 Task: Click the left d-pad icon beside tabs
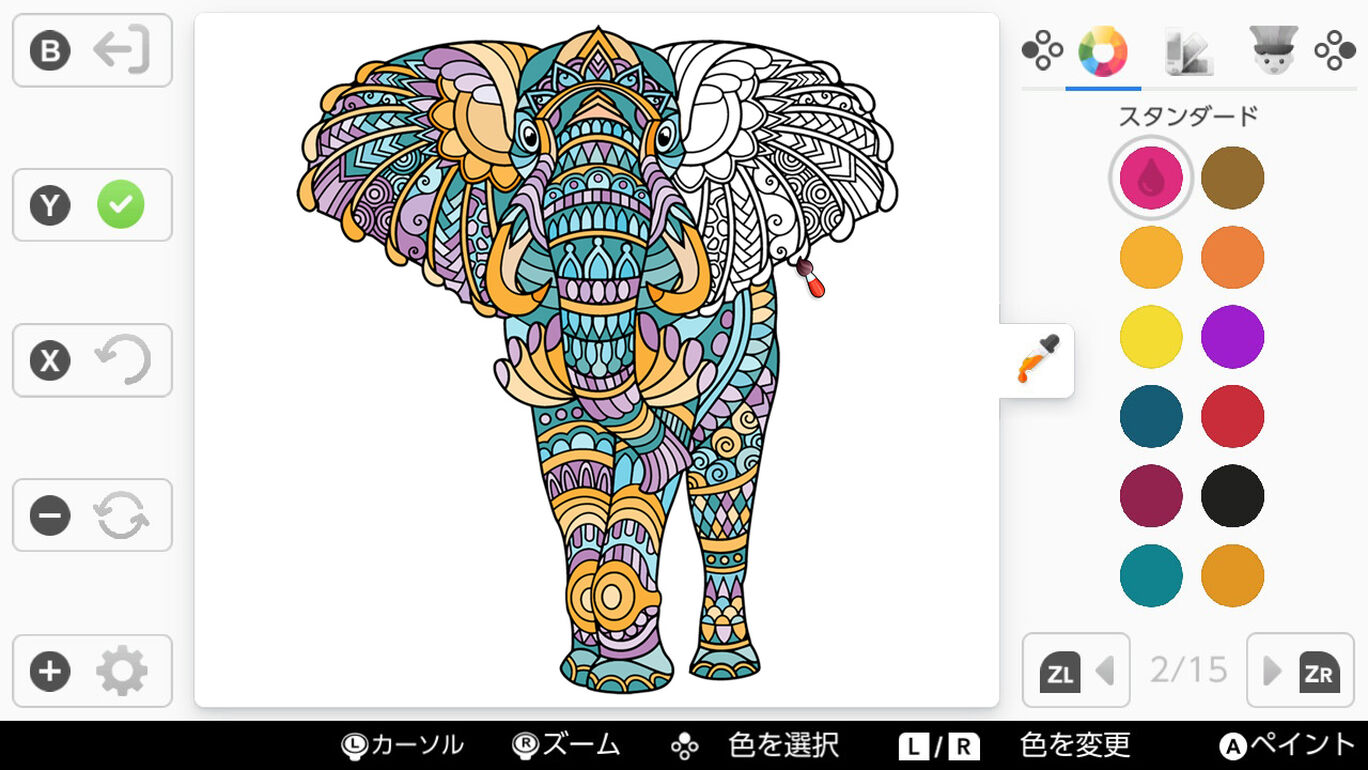point(1042,50)
